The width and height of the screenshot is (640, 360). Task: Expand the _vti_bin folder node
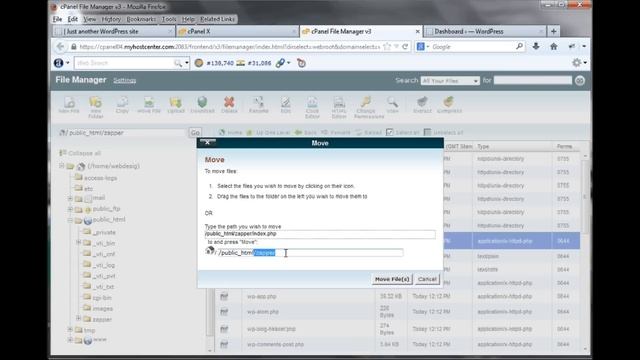(78, 242)
